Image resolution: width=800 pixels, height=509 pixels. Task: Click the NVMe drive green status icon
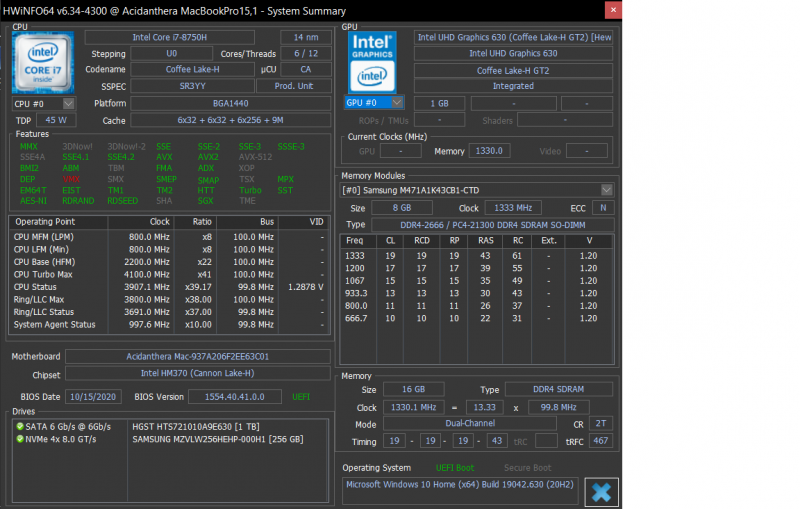(x=20, y=439)
